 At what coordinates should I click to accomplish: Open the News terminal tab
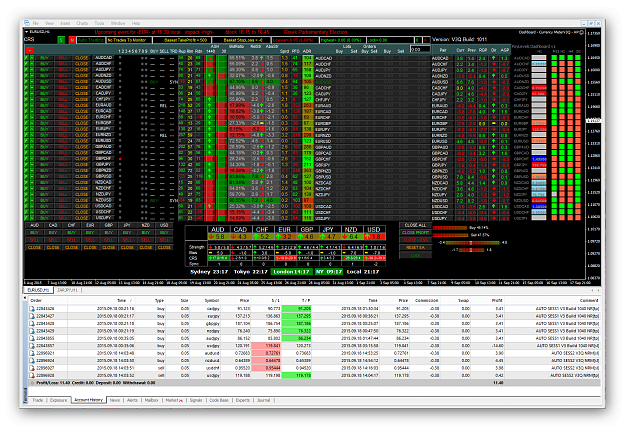point(114,400)
